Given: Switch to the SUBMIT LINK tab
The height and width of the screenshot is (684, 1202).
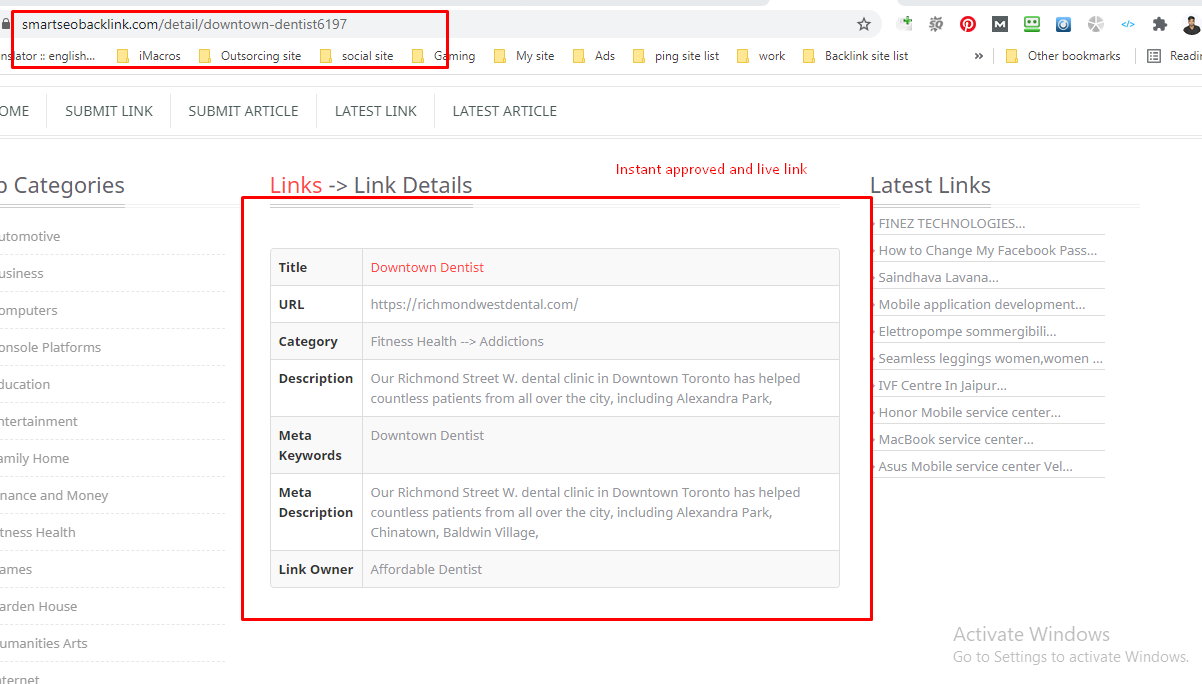Looking at the screenshot, I should point(108,110).
